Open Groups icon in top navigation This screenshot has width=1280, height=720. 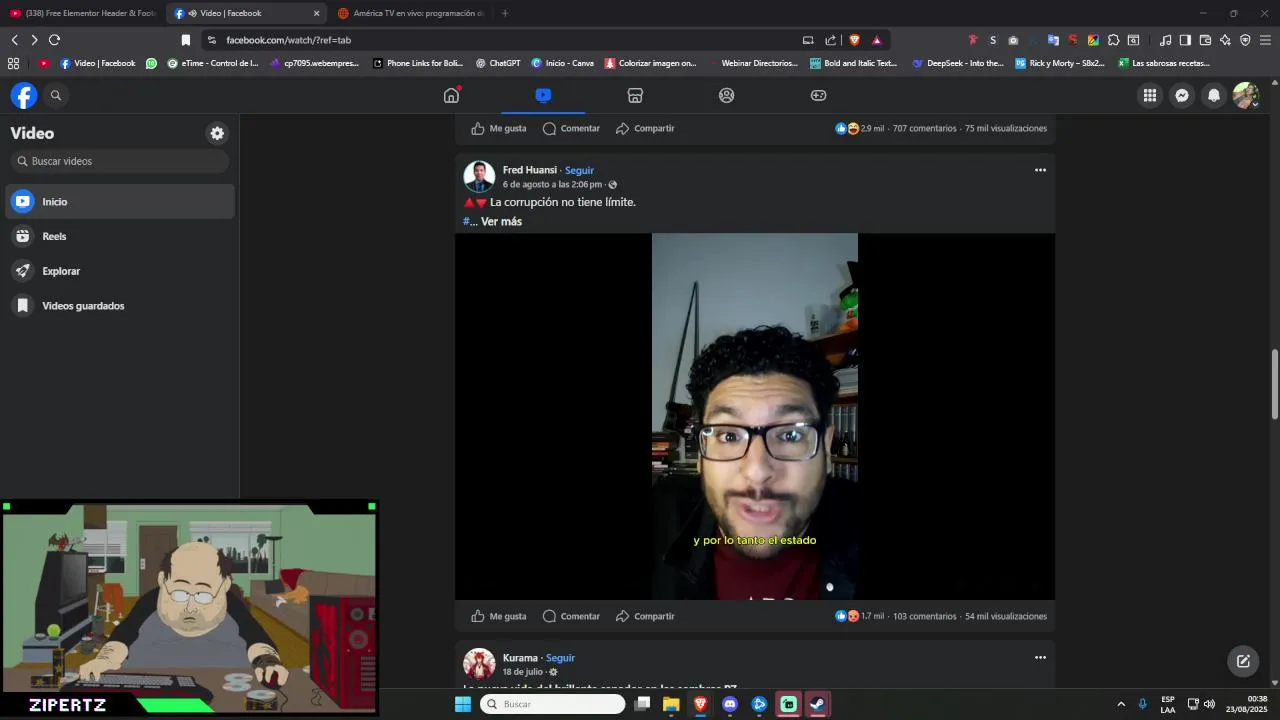coord(727,95)
